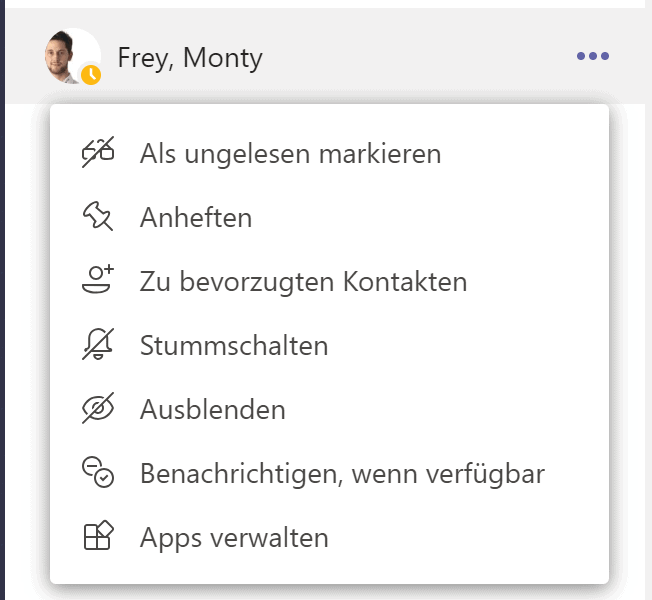Click the add favorite contact person icon
The image size is (652, 600).
[x=98, y=279]
